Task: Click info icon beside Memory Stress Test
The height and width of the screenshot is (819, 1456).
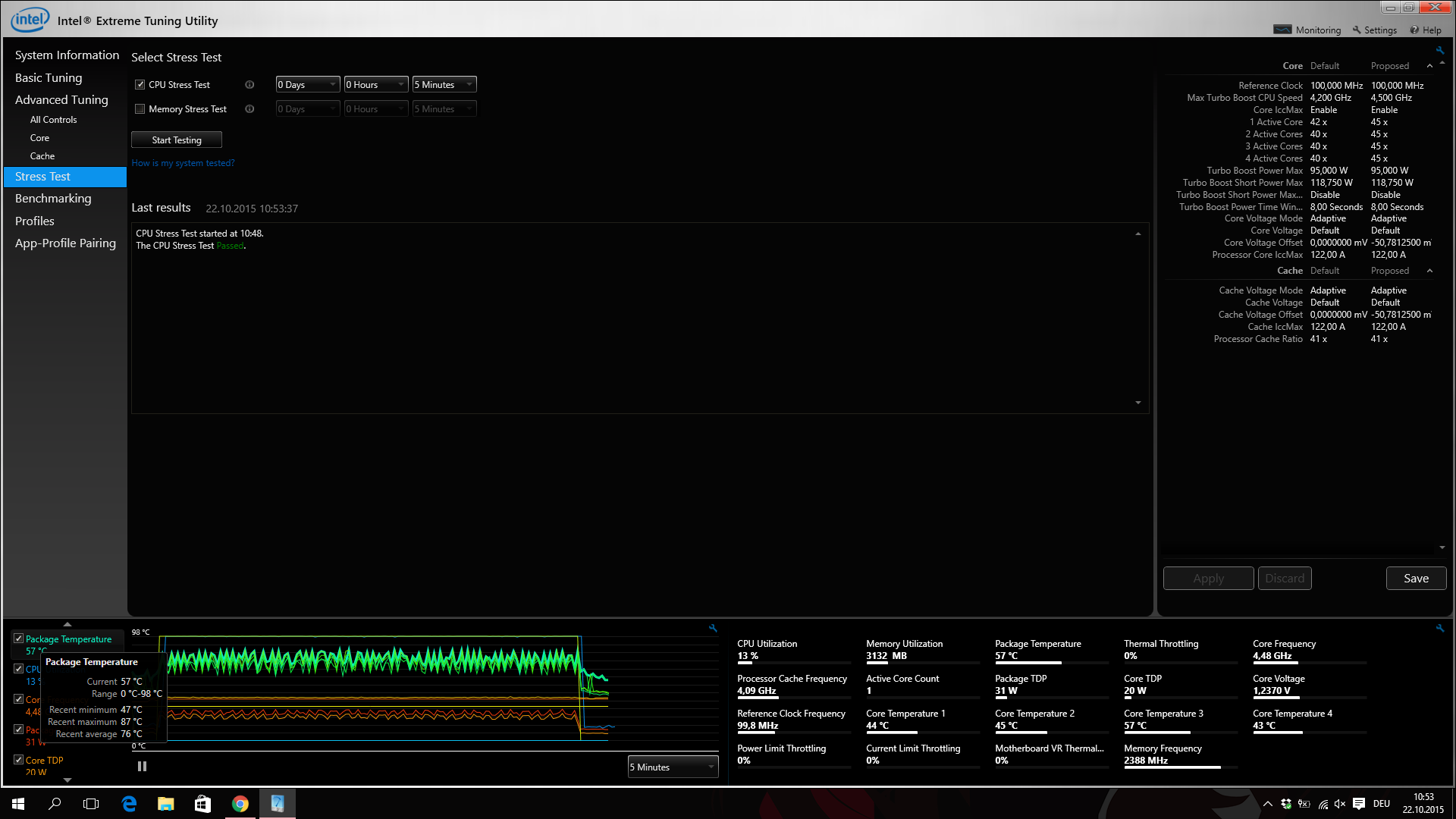Action: [x=249, y=109]
